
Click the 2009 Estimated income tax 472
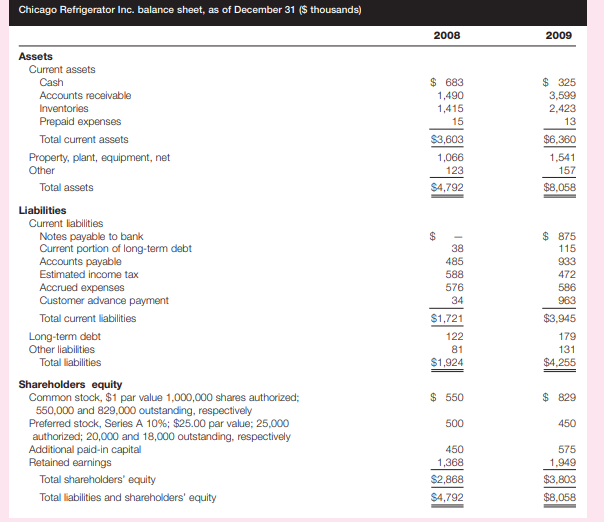click(567, 275)
